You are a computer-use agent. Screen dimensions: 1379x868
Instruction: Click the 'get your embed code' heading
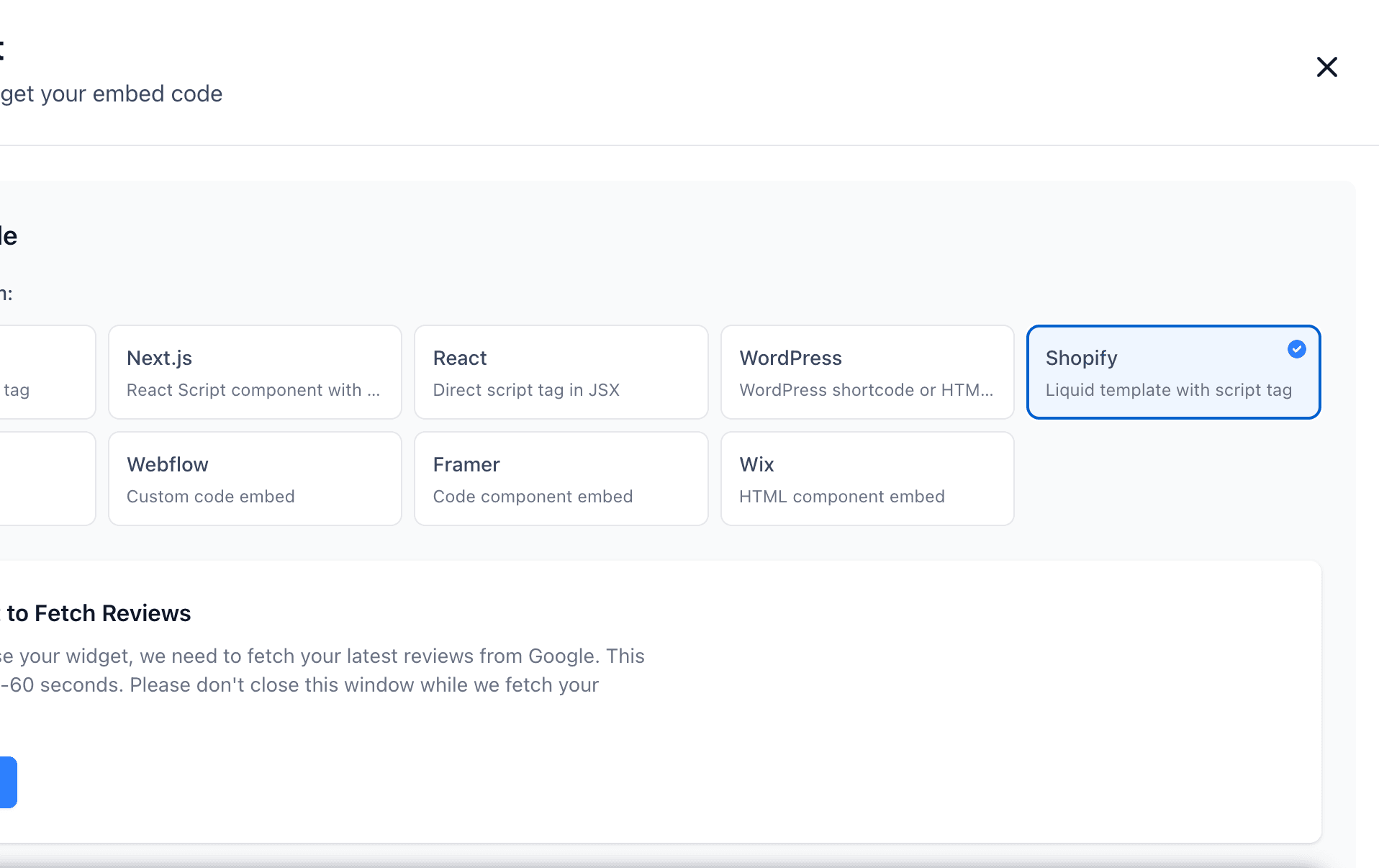112,94
